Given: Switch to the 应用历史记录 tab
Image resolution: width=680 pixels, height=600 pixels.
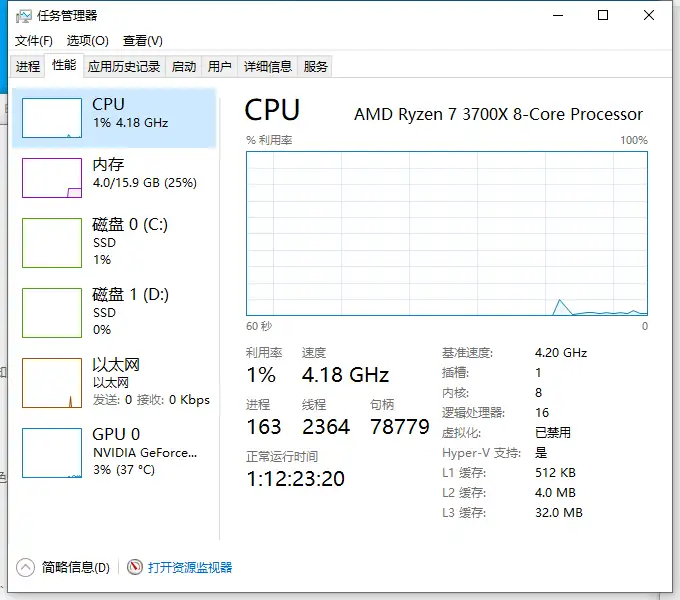Looking at the screenshot, I should click(124, 67).
